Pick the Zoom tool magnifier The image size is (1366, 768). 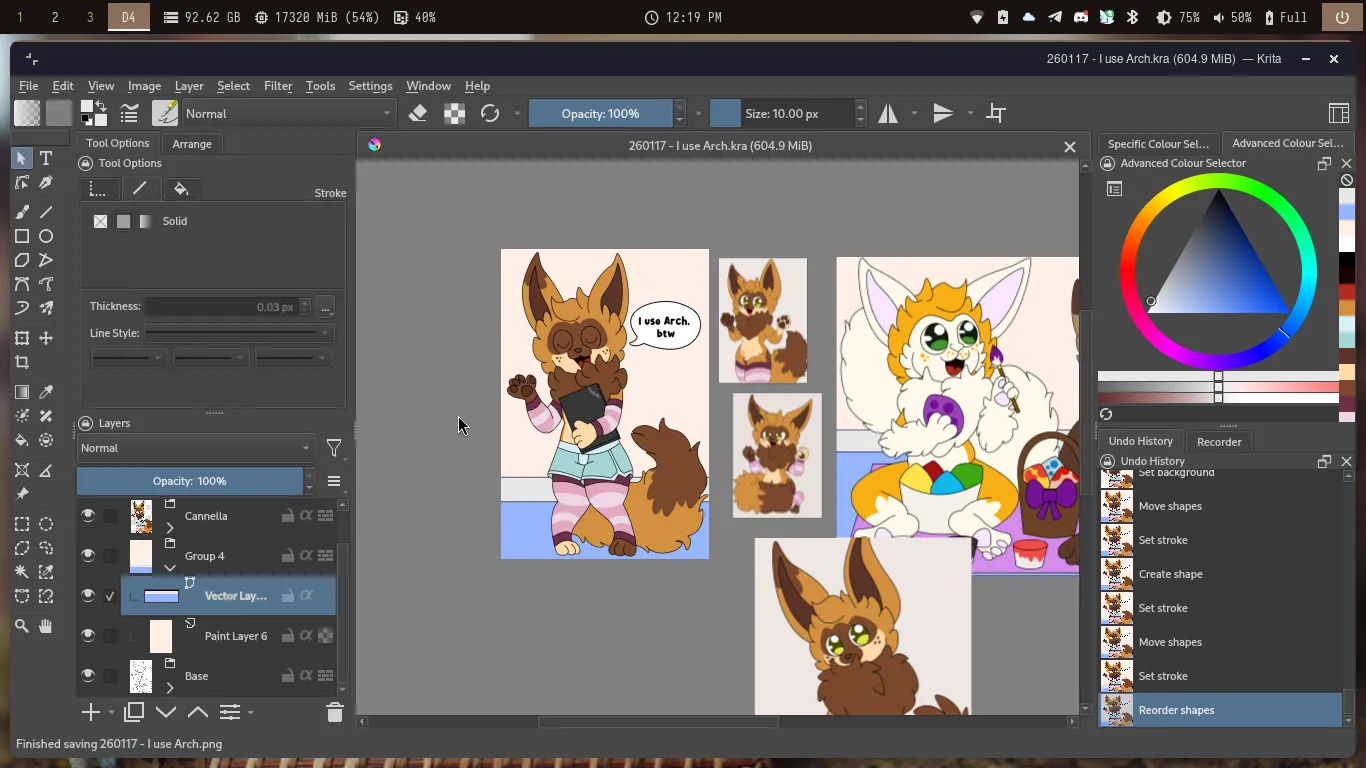[22, 626]
